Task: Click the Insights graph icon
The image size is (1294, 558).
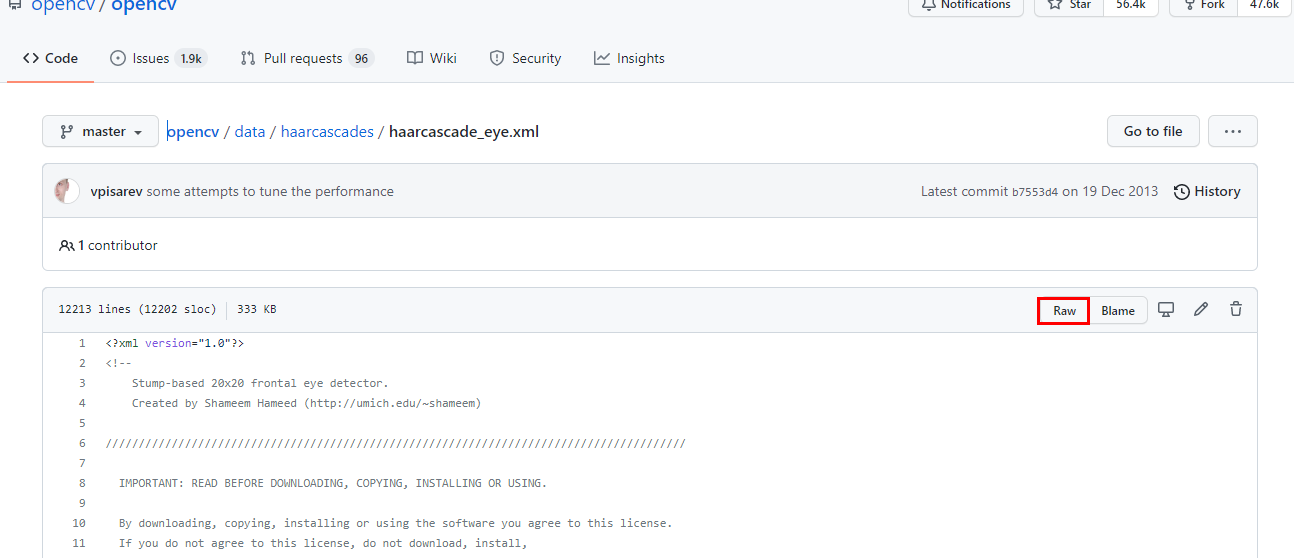Action: (x=602, y=58)
